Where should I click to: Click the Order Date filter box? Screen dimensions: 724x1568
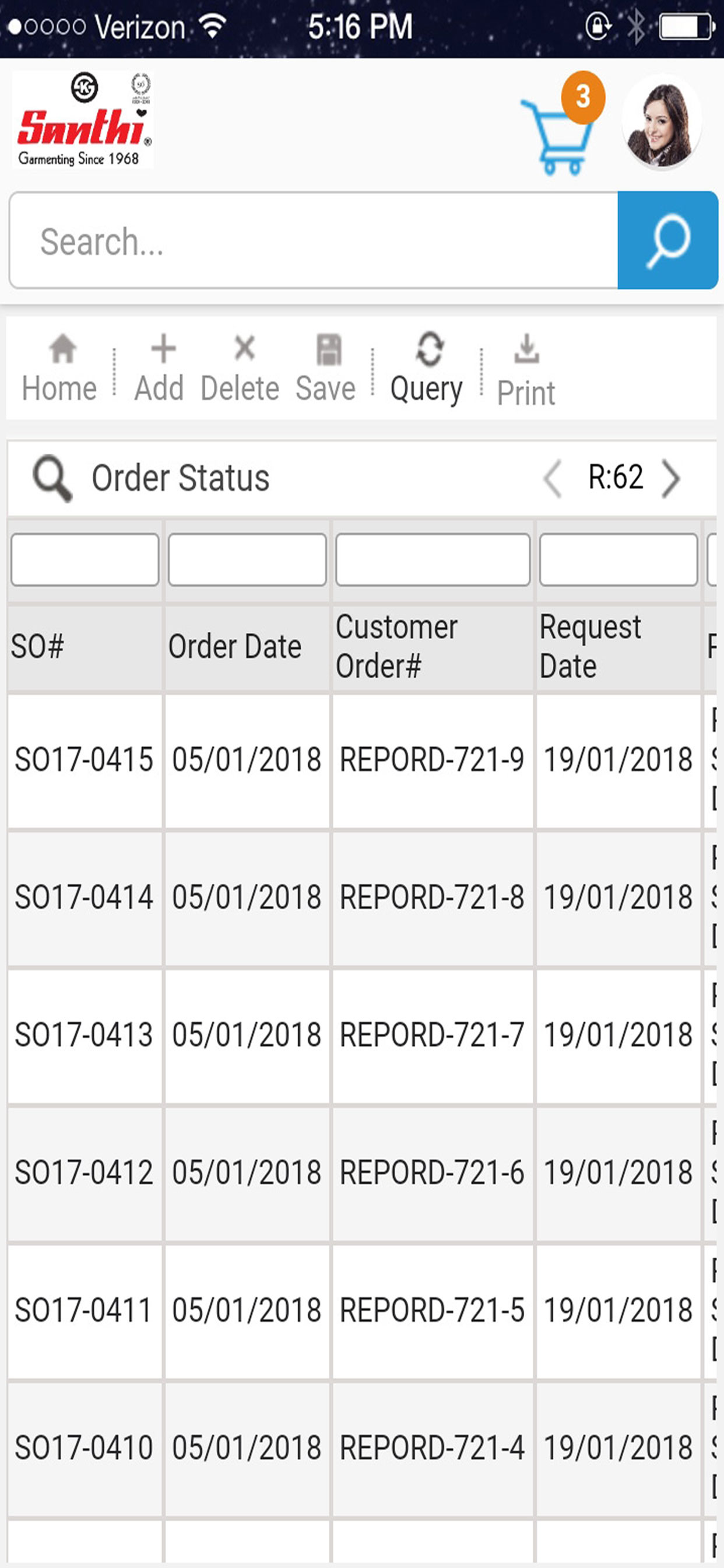[x=247, y=560]
